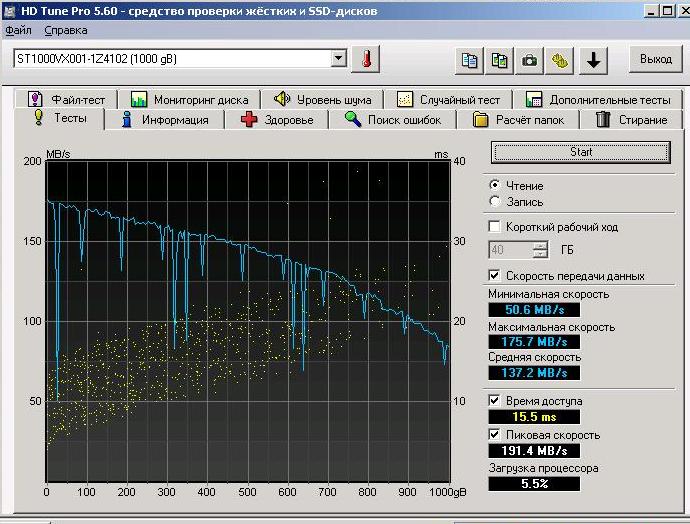This screenshot has width=690, height=524.
Task: Copy results to clipboard icon
Action: click(x=469, y=60)
